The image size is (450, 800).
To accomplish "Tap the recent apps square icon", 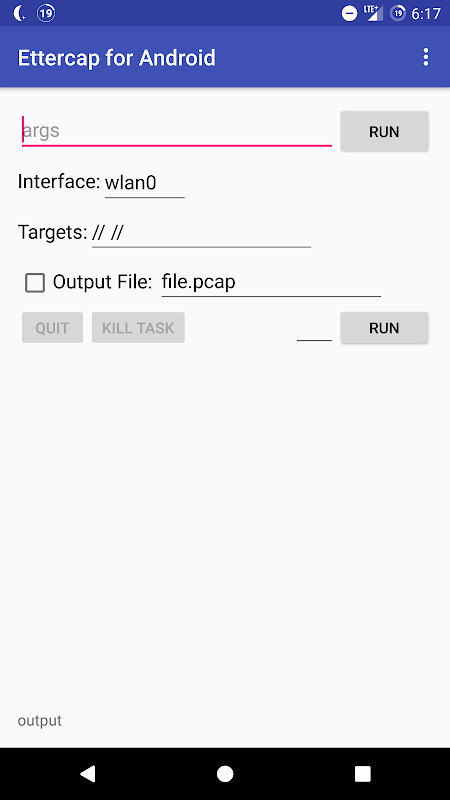I will point(363,773).
